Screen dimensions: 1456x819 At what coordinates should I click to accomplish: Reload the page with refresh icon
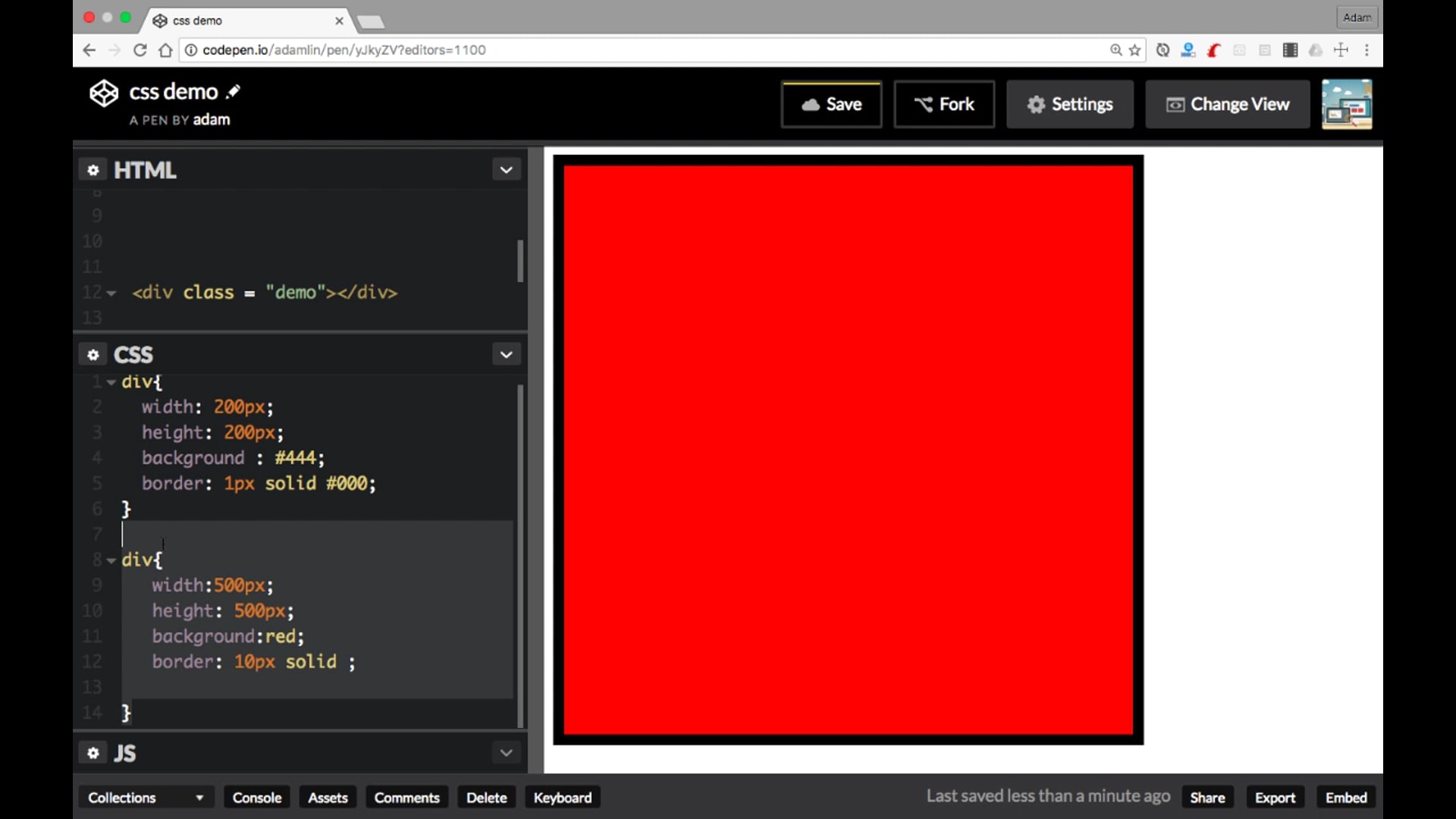click(140, 50)
